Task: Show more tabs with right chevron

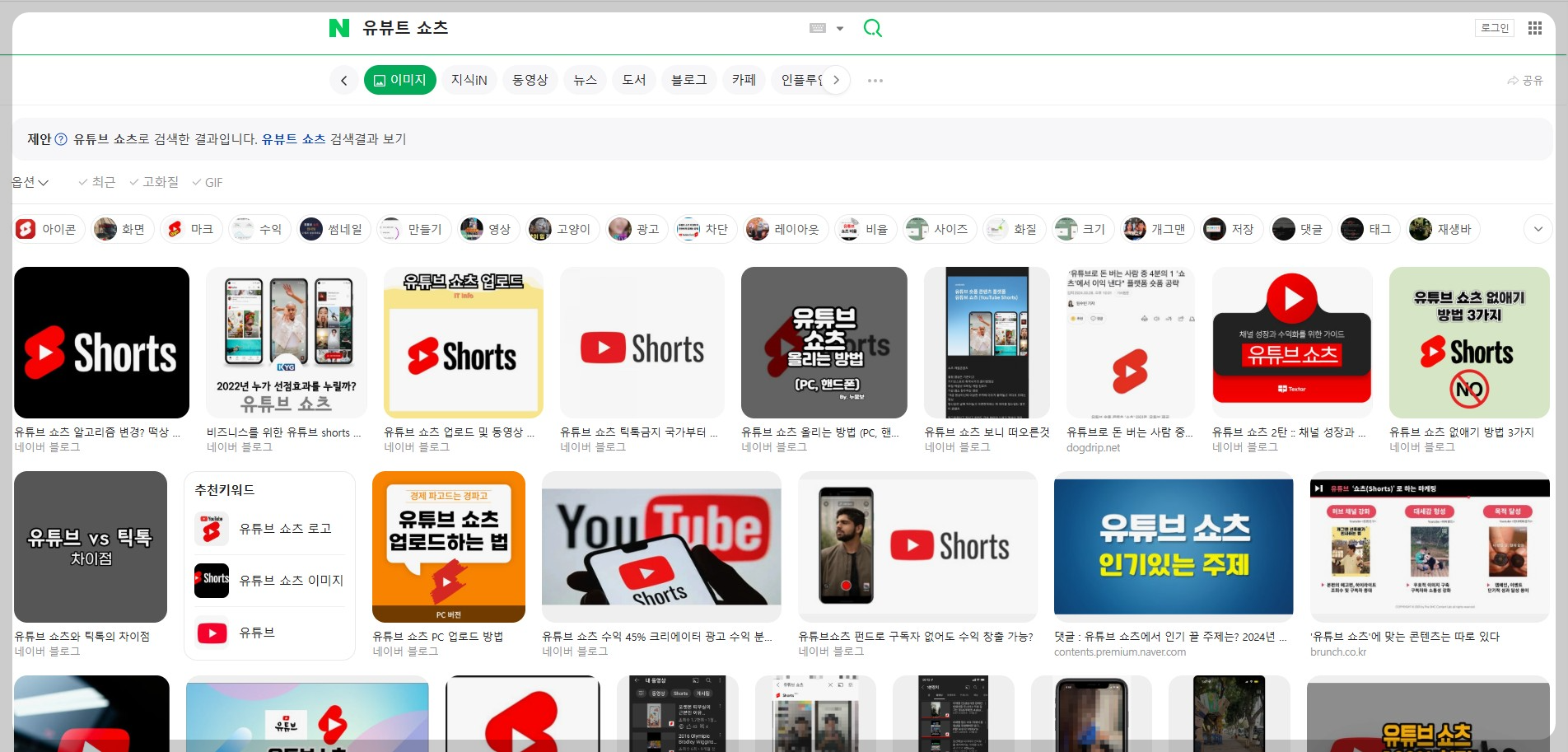Action: 836,80
